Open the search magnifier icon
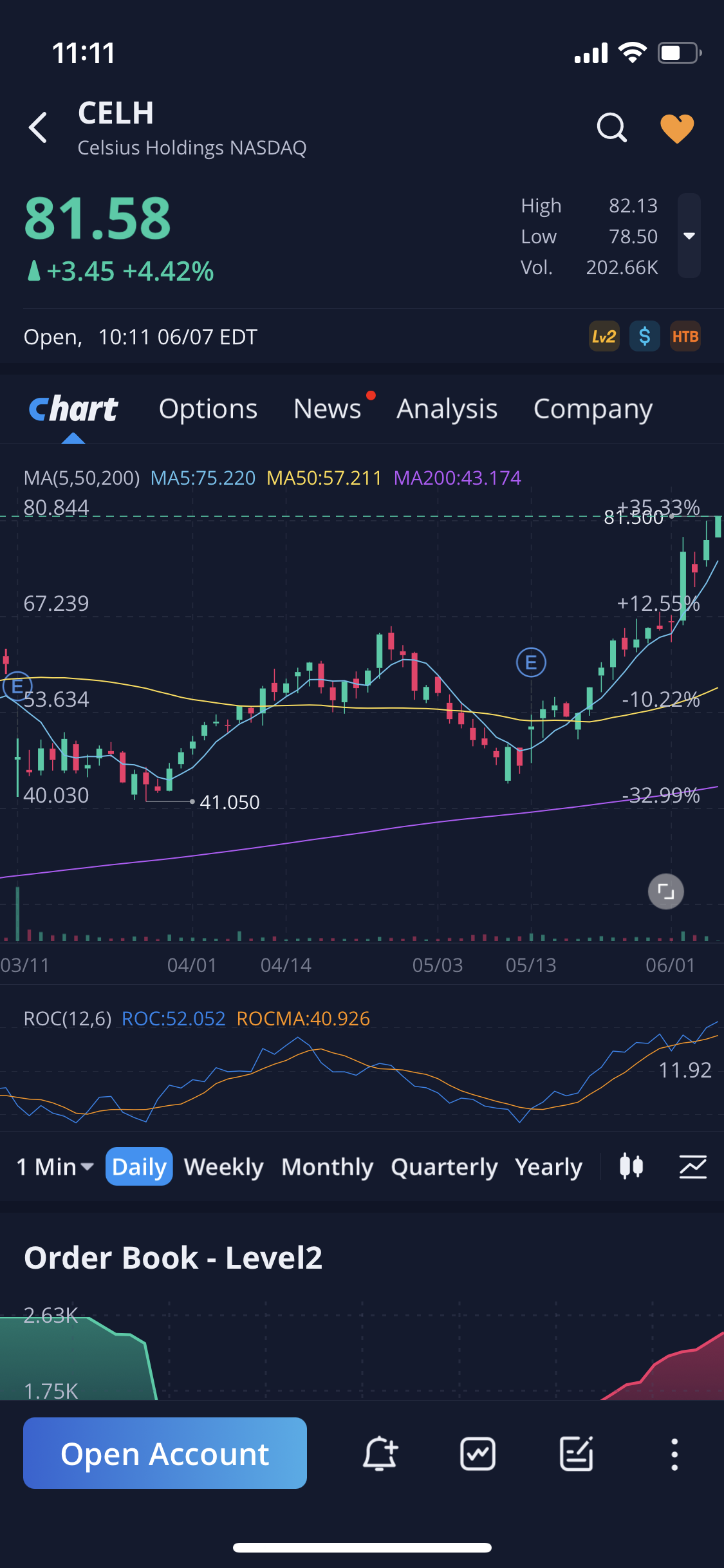This screenshot has width=724, height=1568. point(611,127)
